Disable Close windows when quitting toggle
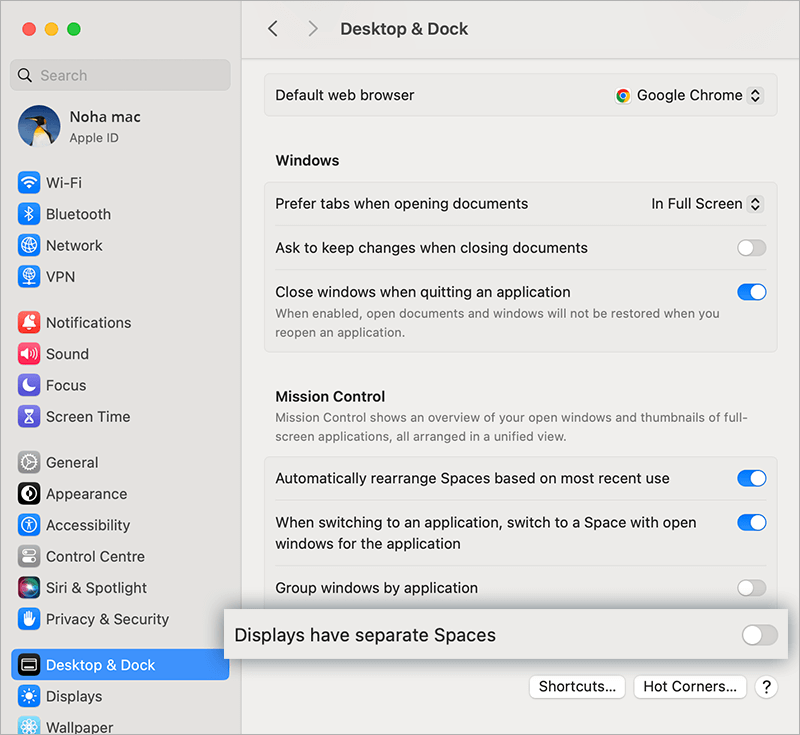This screenshot has width=800, height=735. [x=751, y=292]
